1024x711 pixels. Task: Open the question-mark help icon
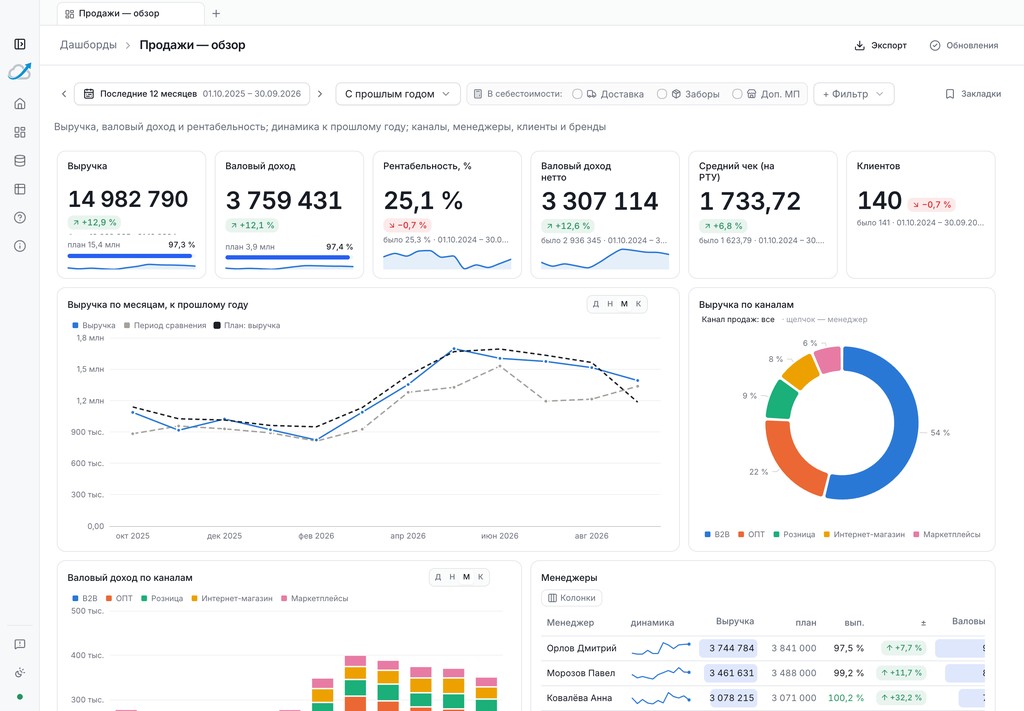point(20,217)
